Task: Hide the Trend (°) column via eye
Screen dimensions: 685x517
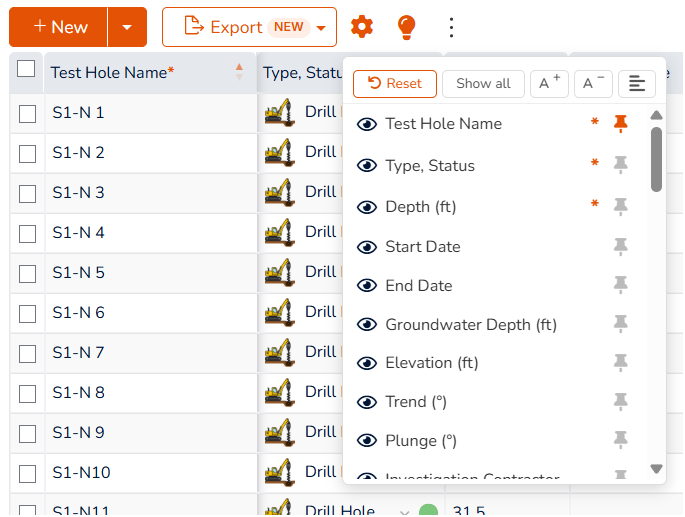Action: 367,402
